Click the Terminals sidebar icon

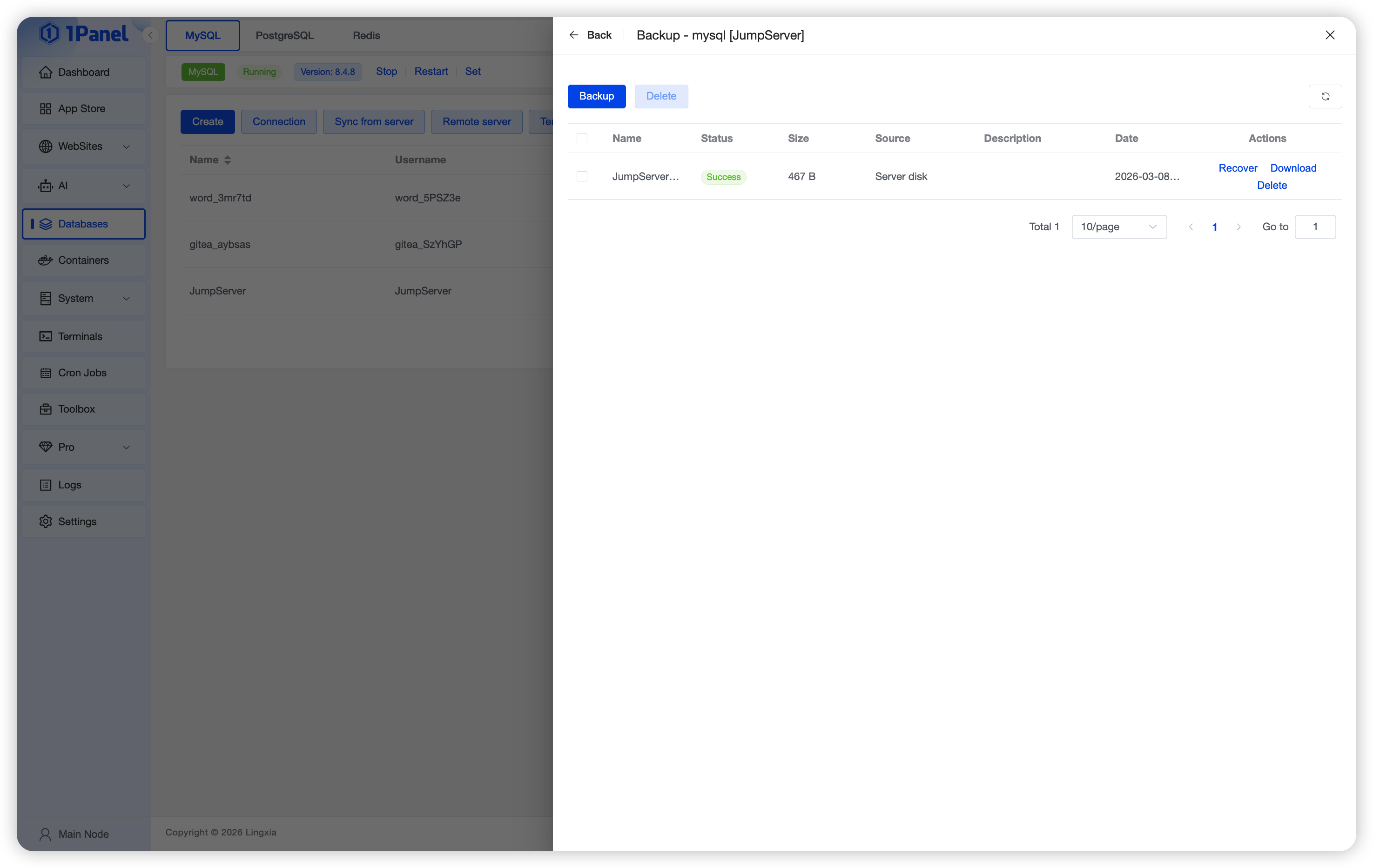[x=46, y=336]
